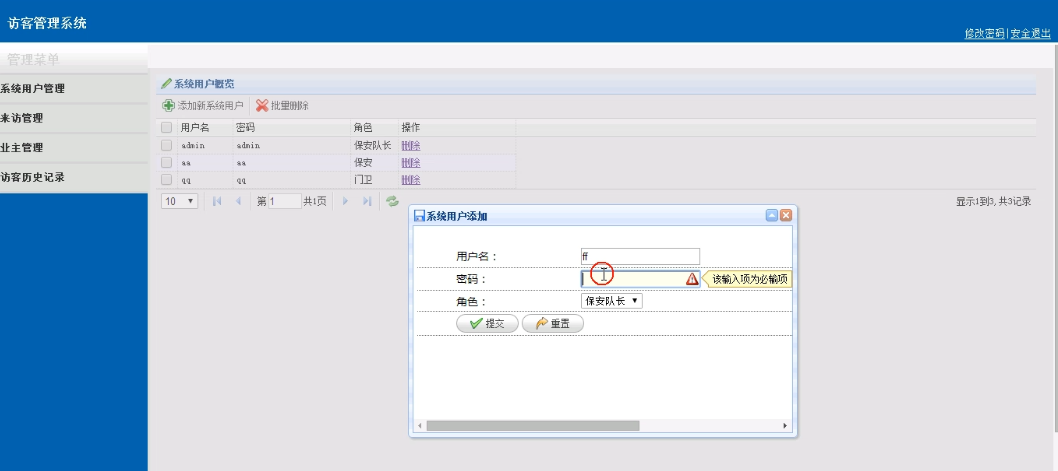
Task: Click the save disk icon in dialog title
Action: click(419, 216)
